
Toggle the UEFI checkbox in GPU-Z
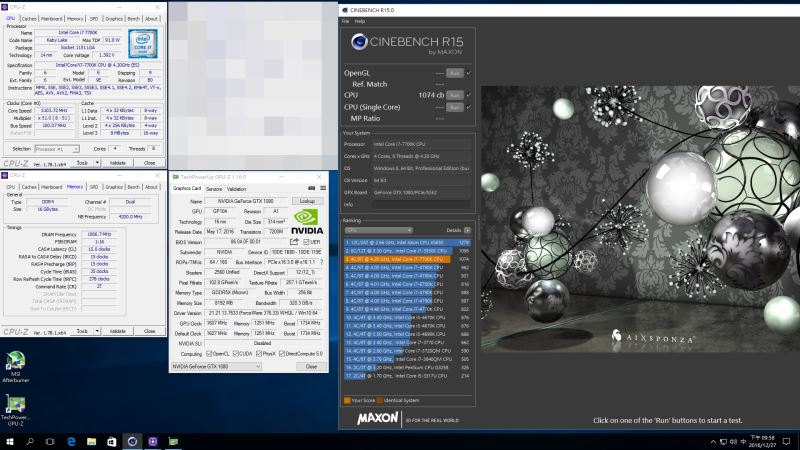coord(306,242)
